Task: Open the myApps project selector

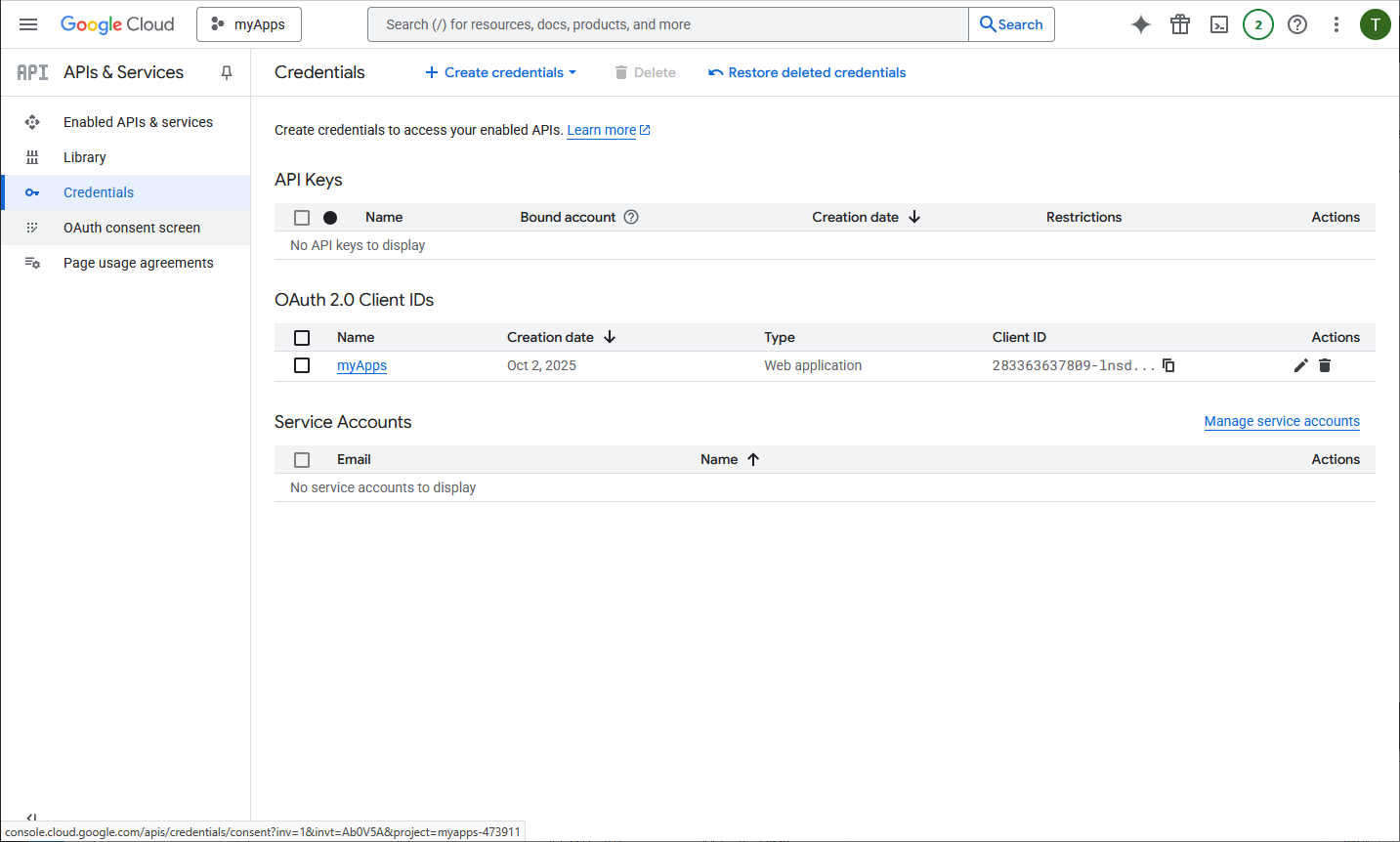Action: pos(249,24)
